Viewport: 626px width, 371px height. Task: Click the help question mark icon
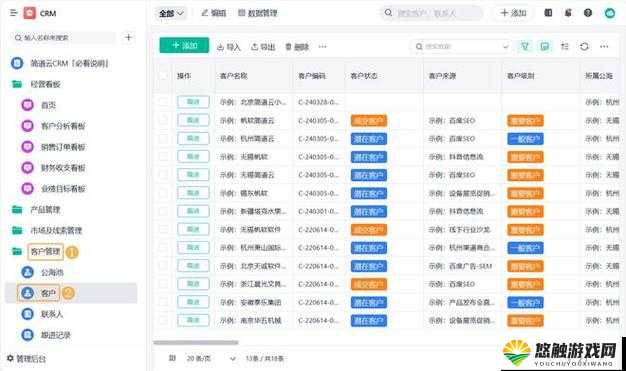[588, 13]
